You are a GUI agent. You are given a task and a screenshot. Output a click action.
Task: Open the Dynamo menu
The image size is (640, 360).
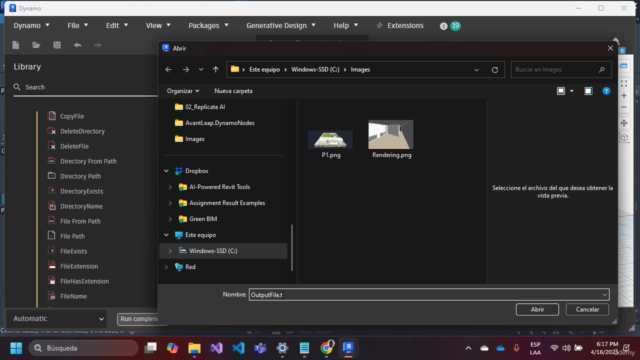(31, 25)
